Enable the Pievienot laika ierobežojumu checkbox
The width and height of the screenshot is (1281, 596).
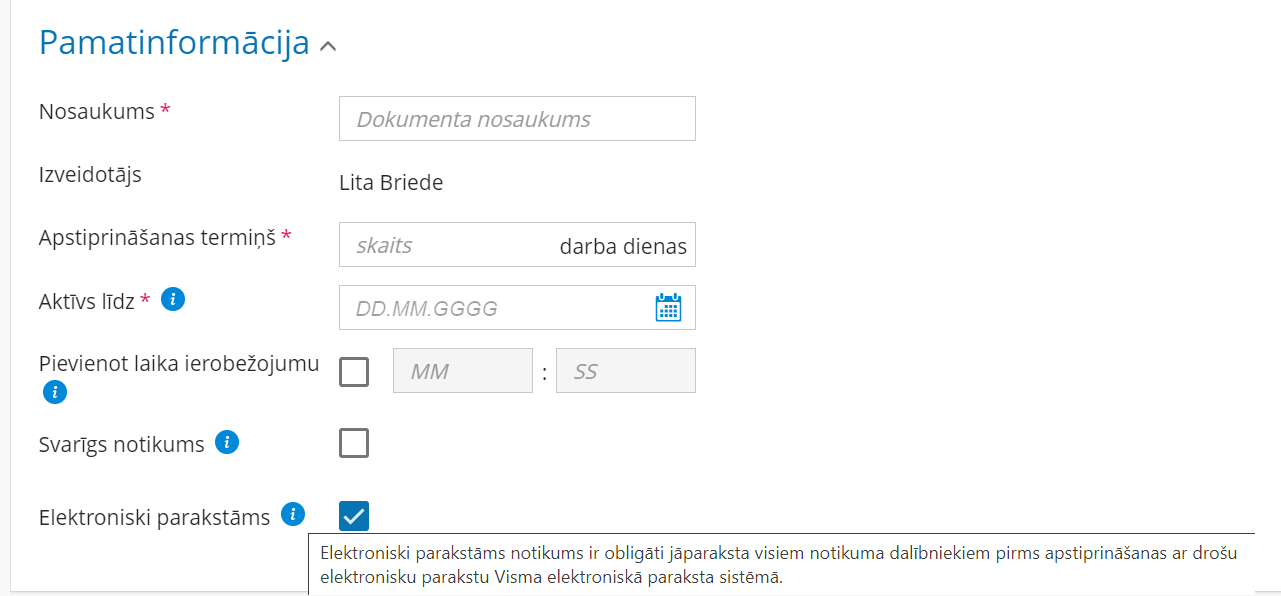point(353,370)
